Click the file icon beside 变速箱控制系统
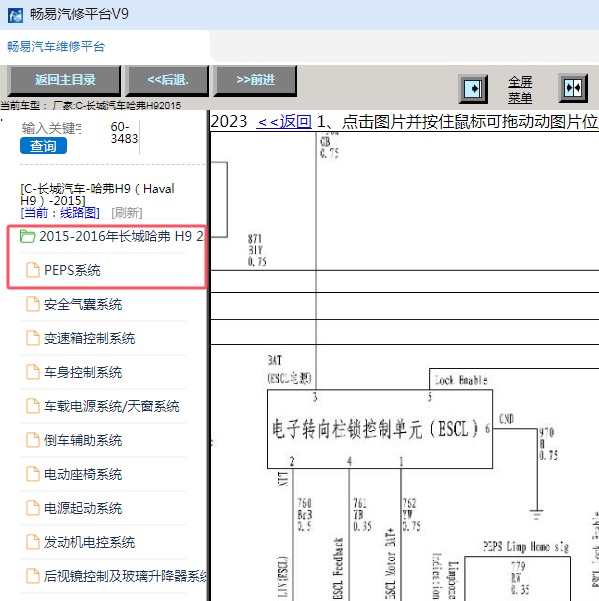The width and height of the screenshot is (599, 601). point(33,338)
